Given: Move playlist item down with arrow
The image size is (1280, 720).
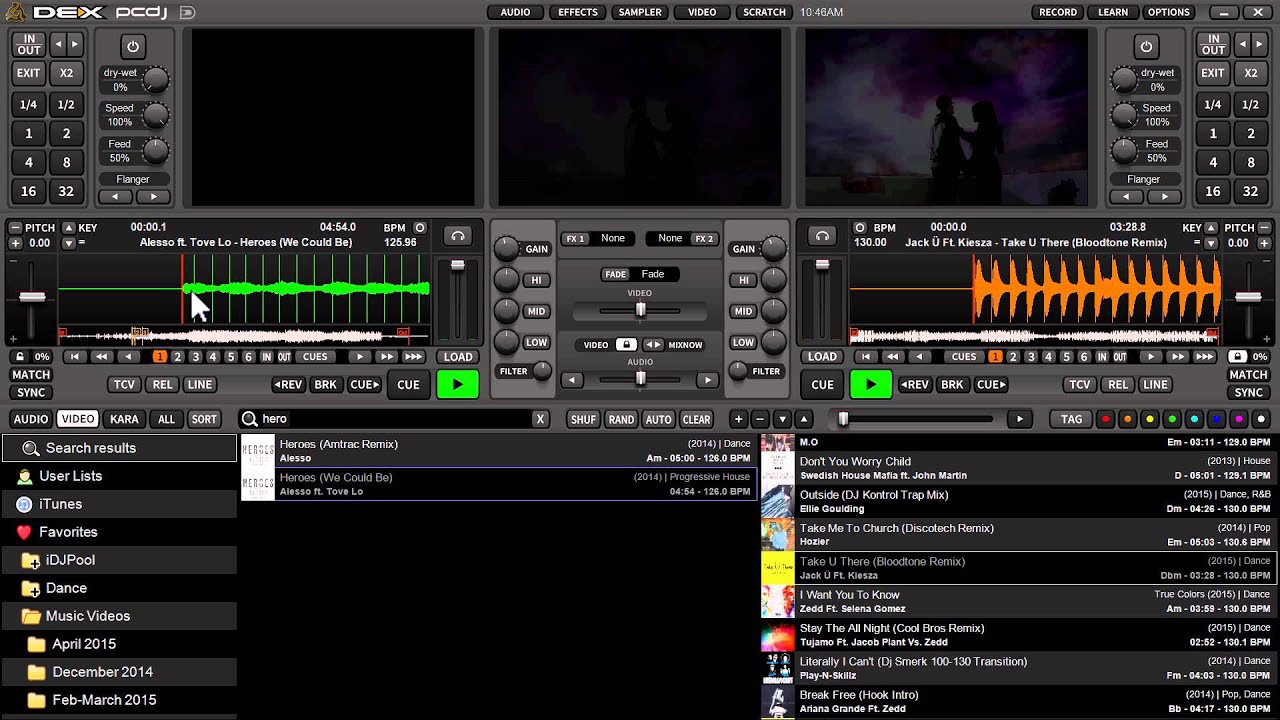Looking at the screenshot, I should click(782, 419).
